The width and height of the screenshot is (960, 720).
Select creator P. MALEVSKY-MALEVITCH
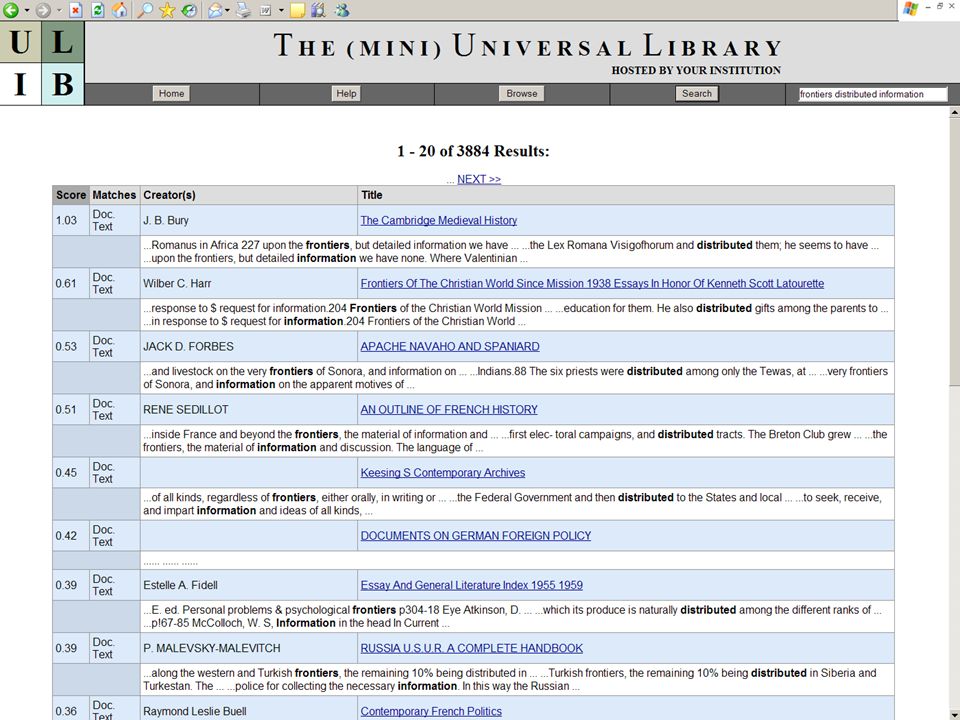(212, 648)
